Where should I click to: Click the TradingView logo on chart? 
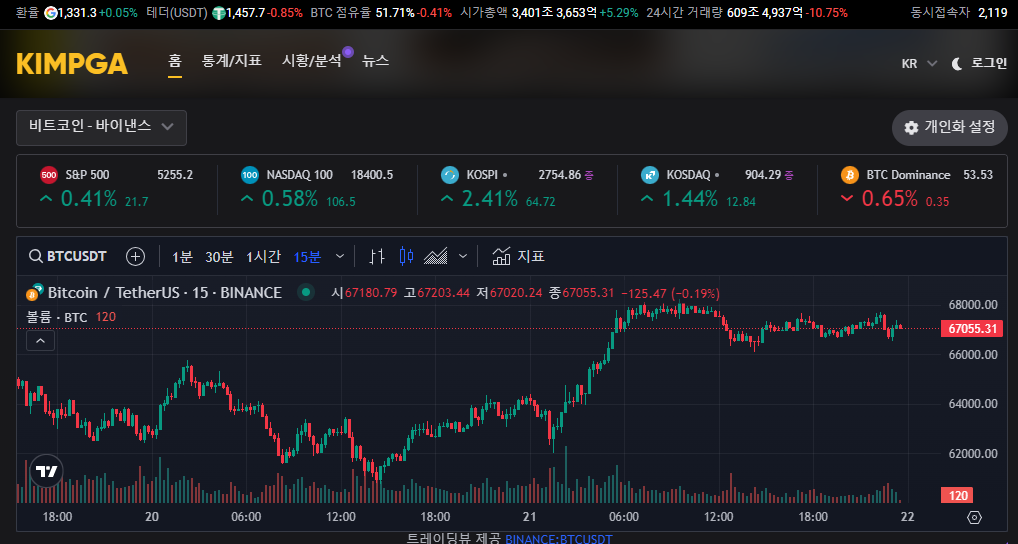coord(47,471)
